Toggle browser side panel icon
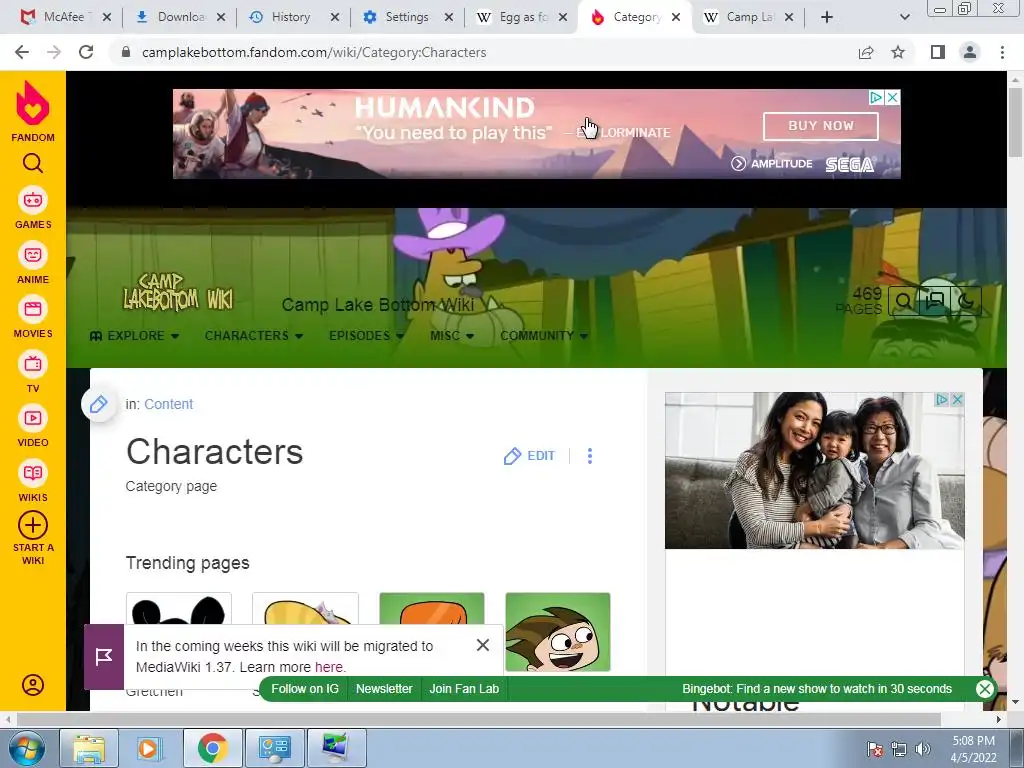The image size is (1024, 768). 938,52
